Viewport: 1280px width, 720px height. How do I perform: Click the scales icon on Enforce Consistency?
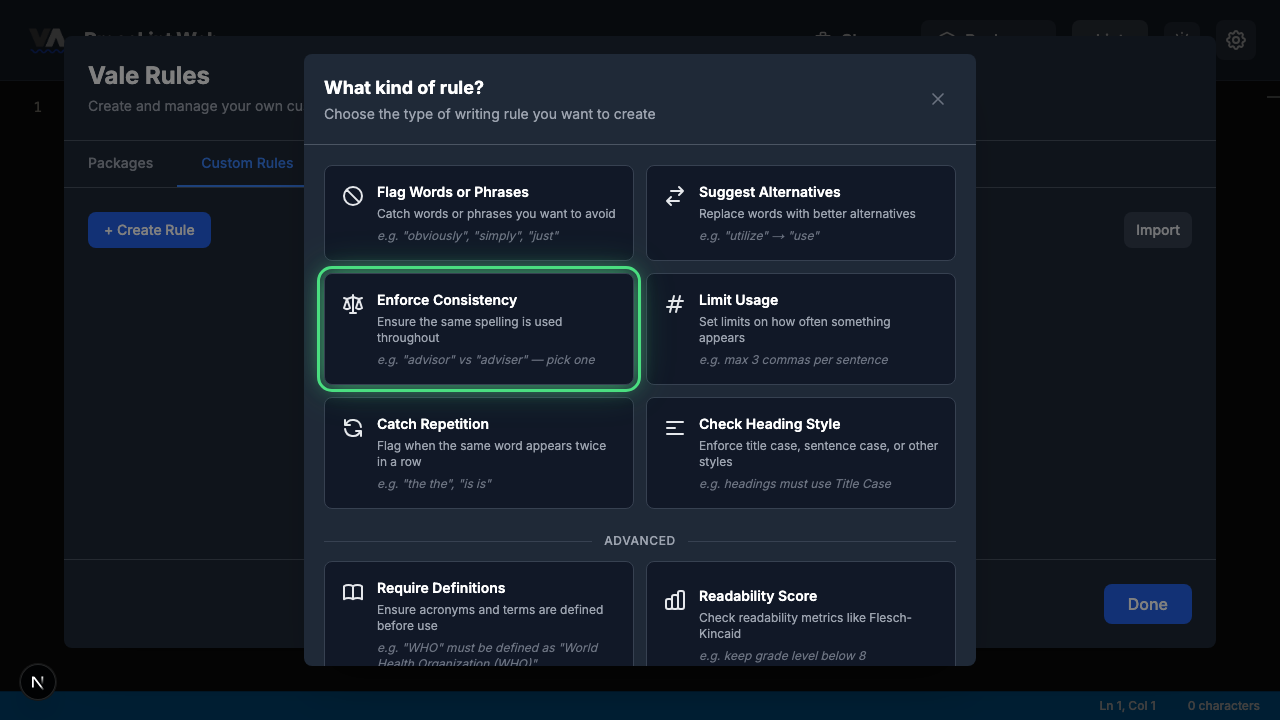coord(353,303)
